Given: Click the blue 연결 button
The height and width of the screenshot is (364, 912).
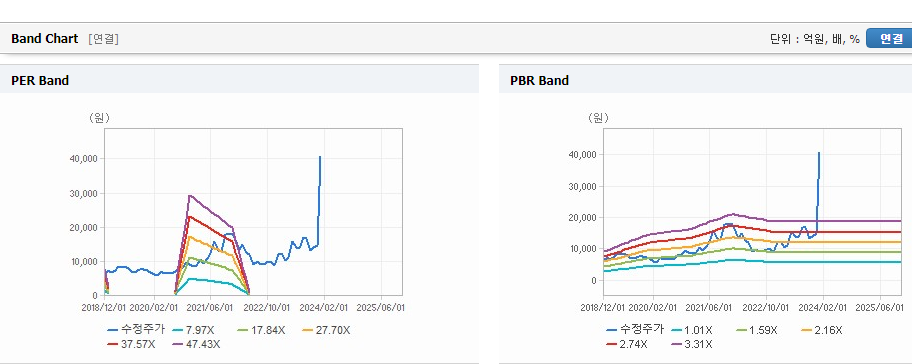Looking at the screenshot, I should (x=889, y=39).
